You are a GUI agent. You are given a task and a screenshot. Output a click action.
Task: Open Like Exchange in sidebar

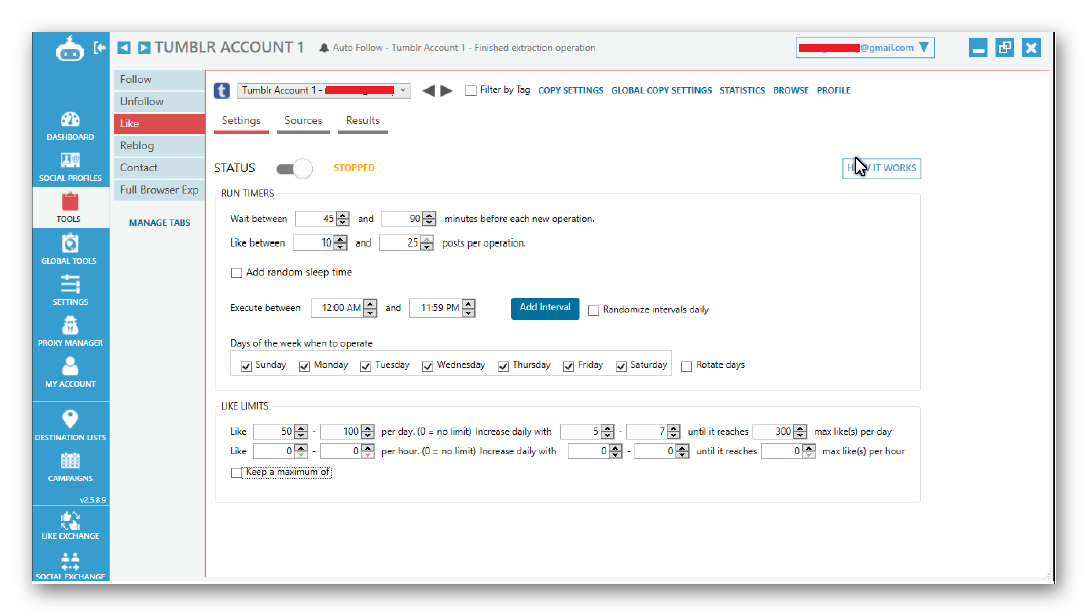70,525
